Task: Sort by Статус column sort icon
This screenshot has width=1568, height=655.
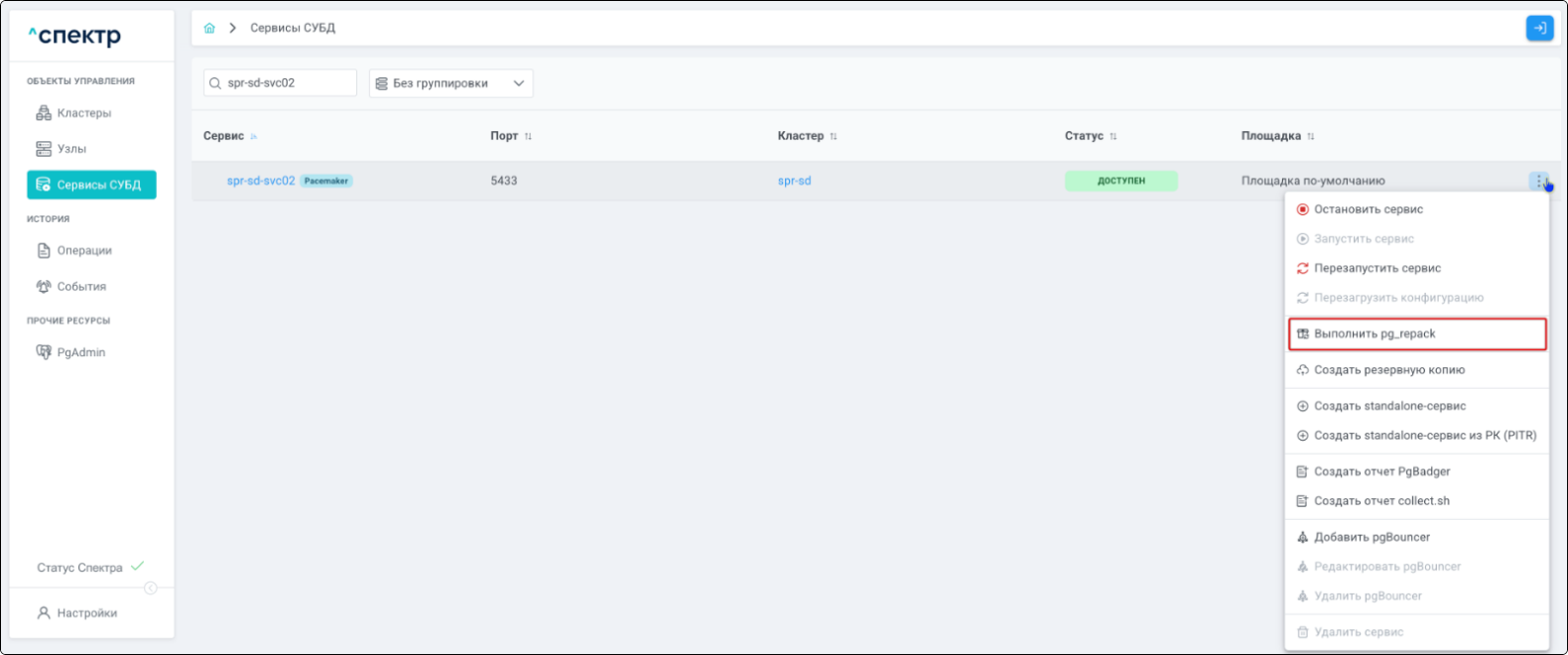Action: coord(1113,136)
